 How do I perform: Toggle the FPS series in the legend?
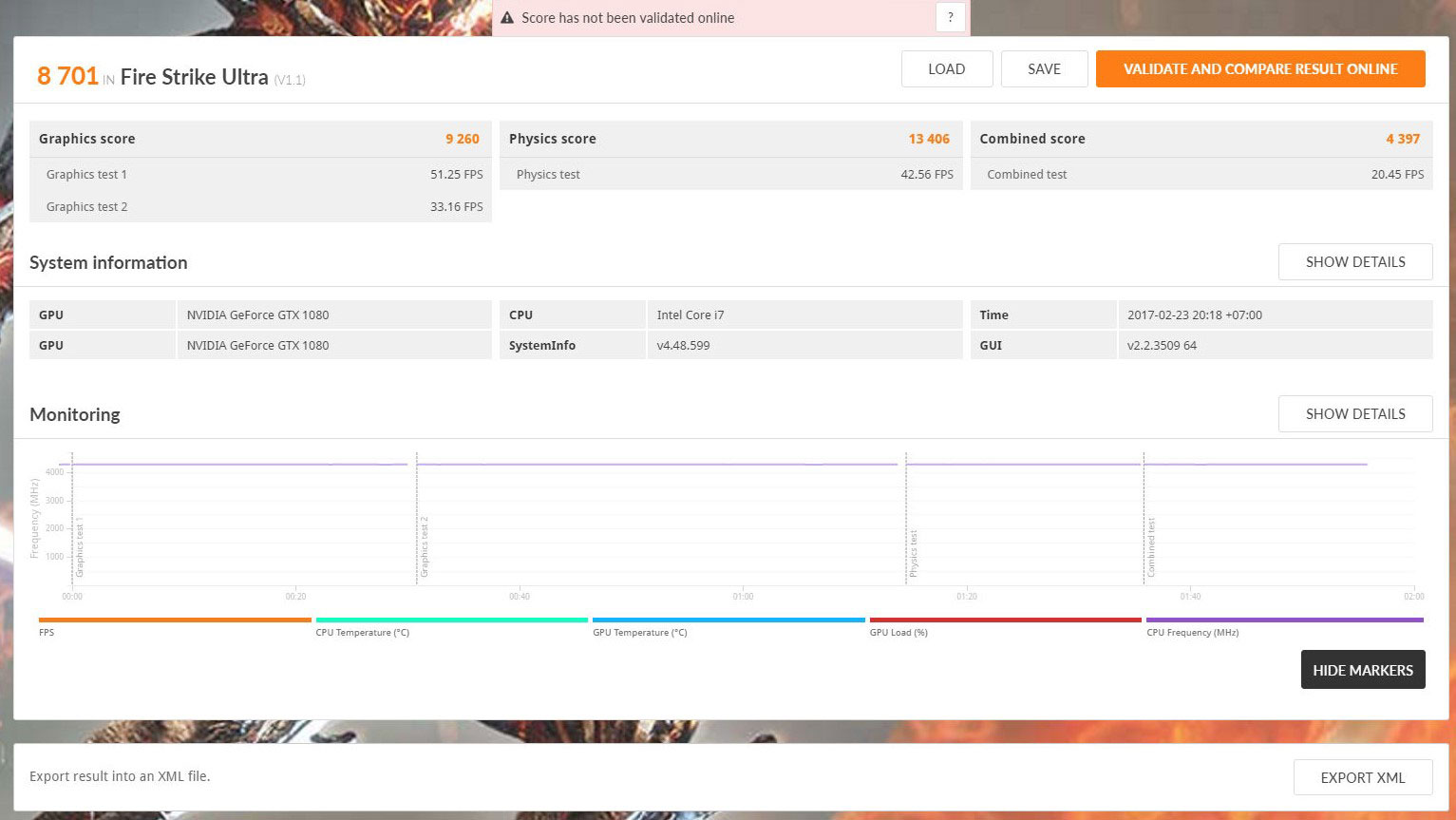coord(47,633)
